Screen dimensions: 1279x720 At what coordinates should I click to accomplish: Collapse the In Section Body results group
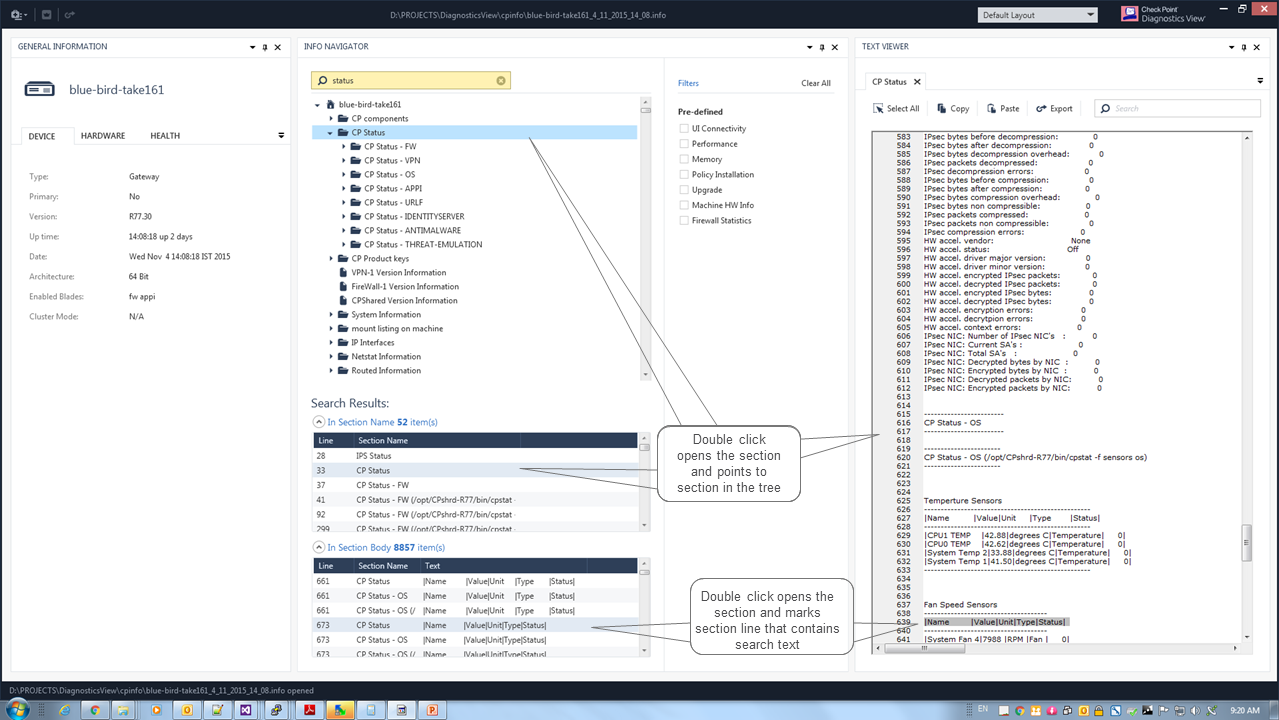pyautogui.click(x=319, y=547)
